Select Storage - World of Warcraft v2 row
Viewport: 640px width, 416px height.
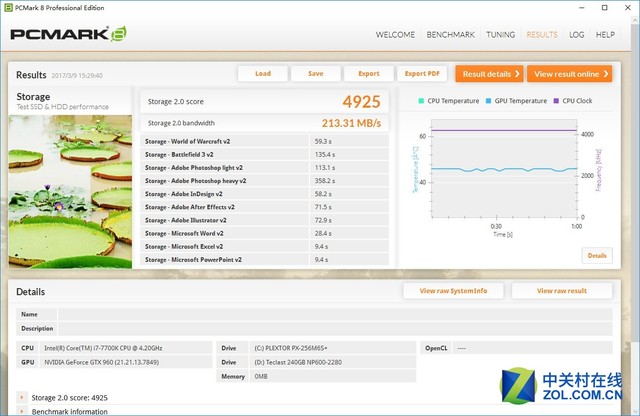pos(264,141)
